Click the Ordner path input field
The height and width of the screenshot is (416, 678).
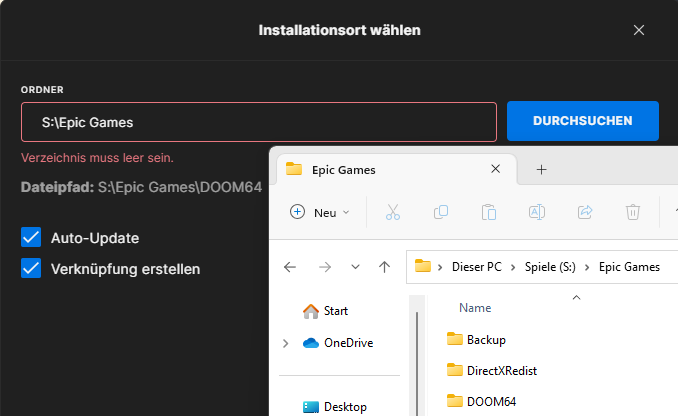[259, 122]
